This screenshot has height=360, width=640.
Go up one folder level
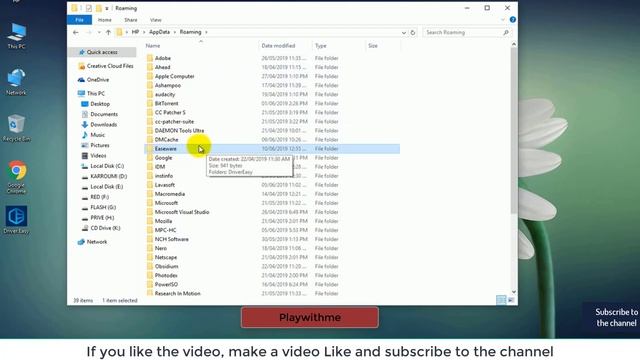tap(108, 32)
